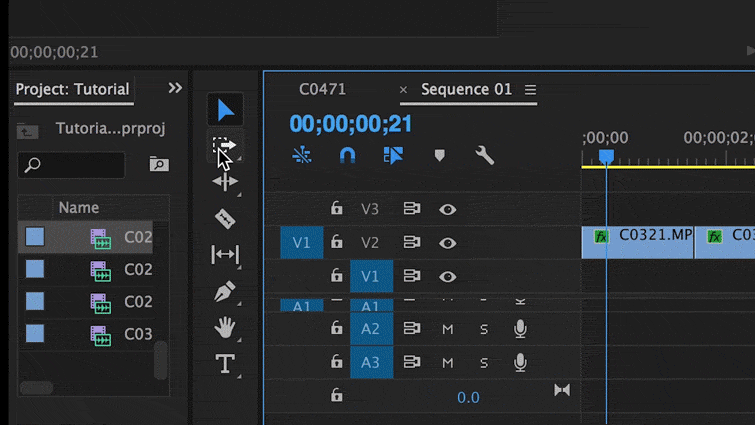755x425 pixels.
Task: Click the blue timecode 00;00;00;21
Action: coord(351,124)
